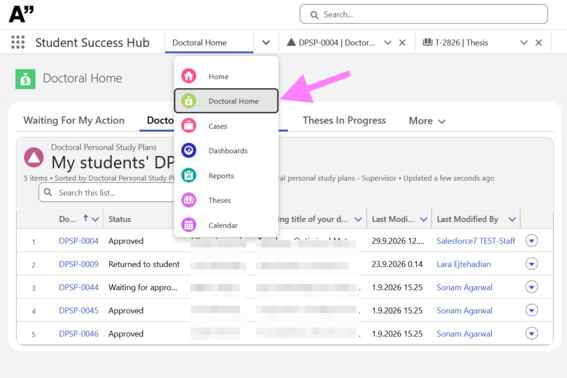
Task: Open record DPSP-0046
Action: [x=78, y=334]
